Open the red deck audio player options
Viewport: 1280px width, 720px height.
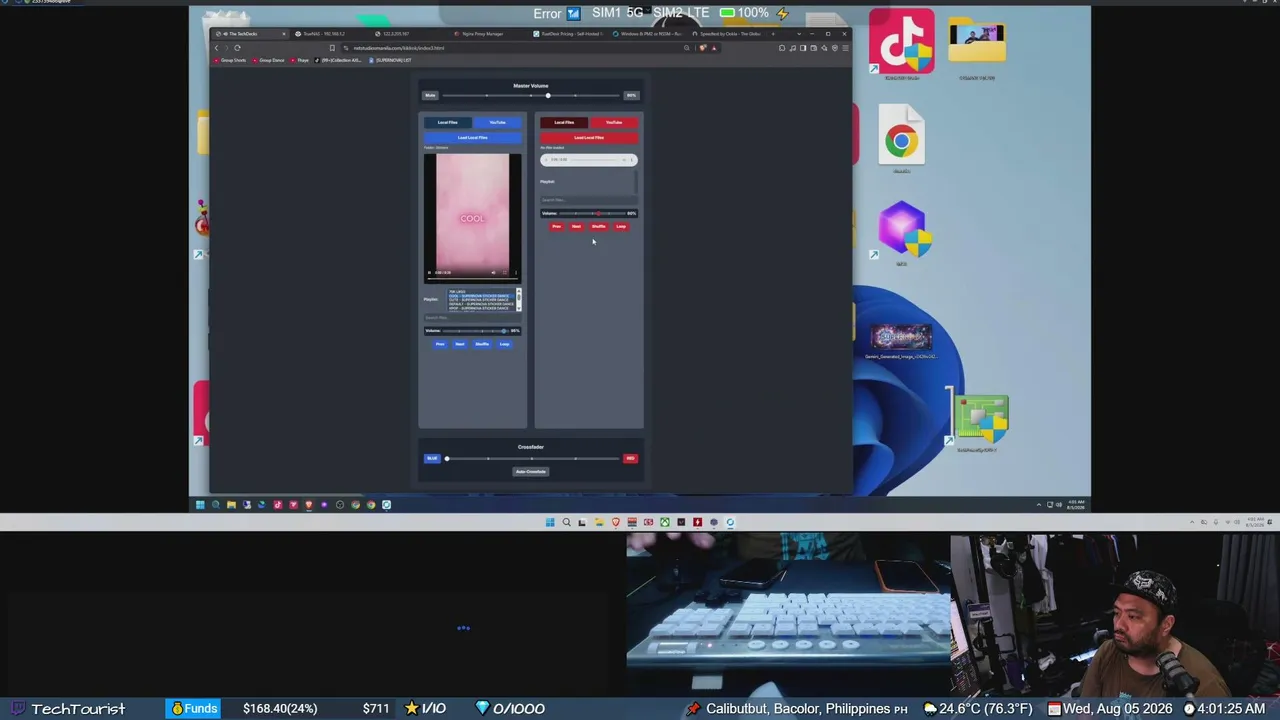click(631, 160)
